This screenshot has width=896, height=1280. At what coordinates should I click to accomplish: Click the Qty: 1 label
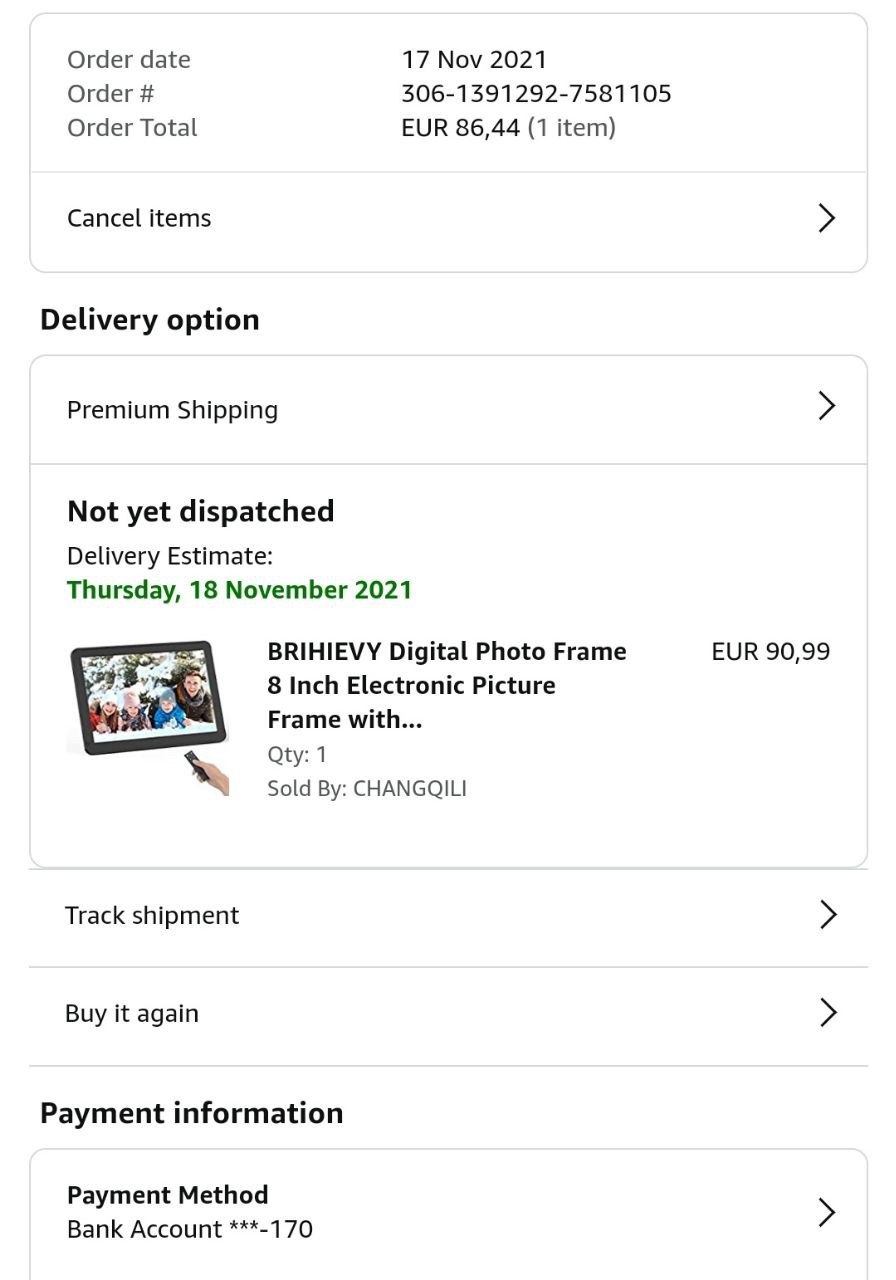297,754
